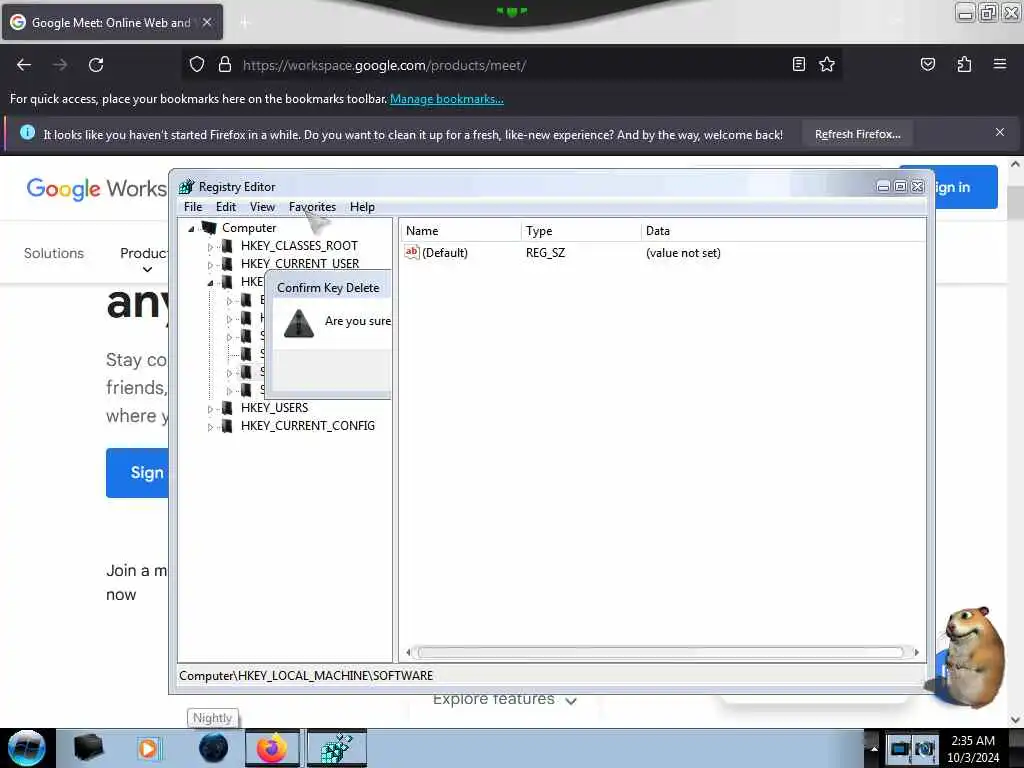Click the padlock site info icon
Viewport: 1024px width, 768px height.
[x=225, y=65]
